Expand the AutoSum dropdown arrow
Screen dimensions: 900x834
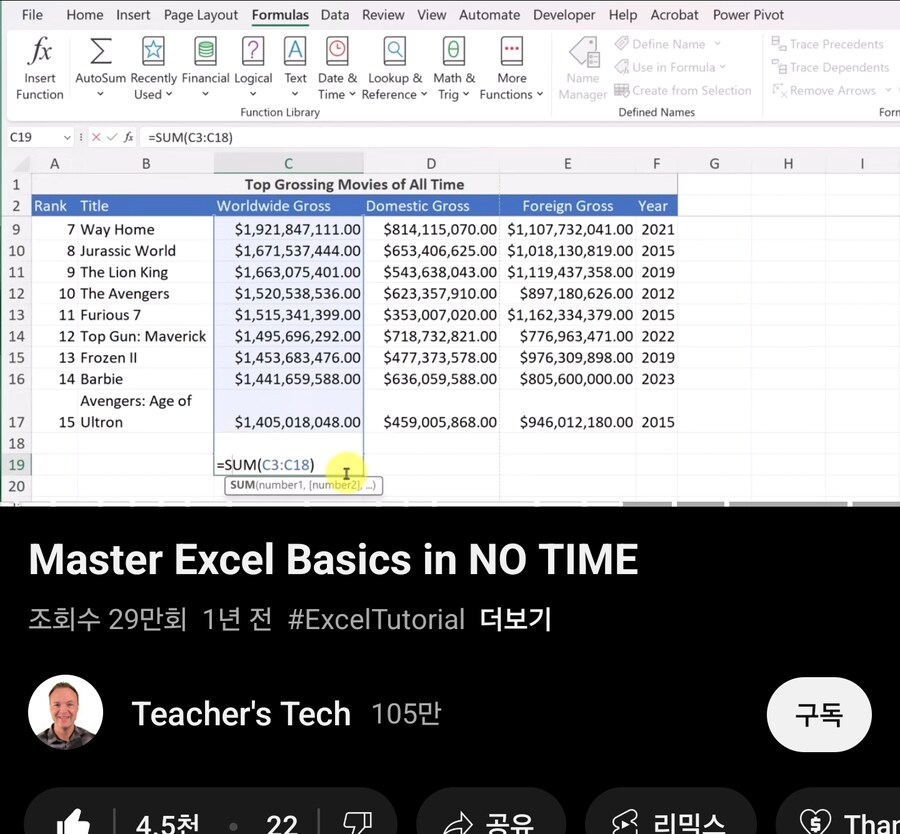pos(100,94)
